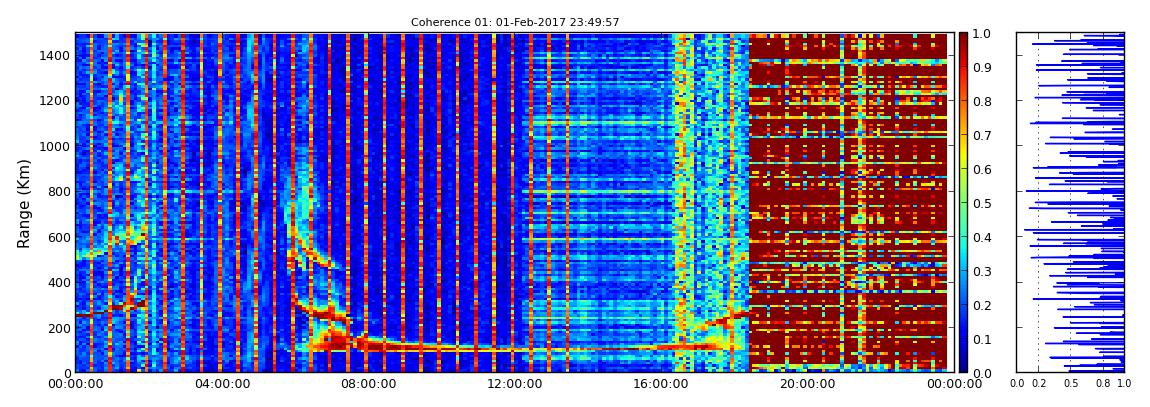Click the profile plot's 0.2 axis label
This screenshot has width=1150, height=407.
pyautogui.click(x=1039, y=384)
